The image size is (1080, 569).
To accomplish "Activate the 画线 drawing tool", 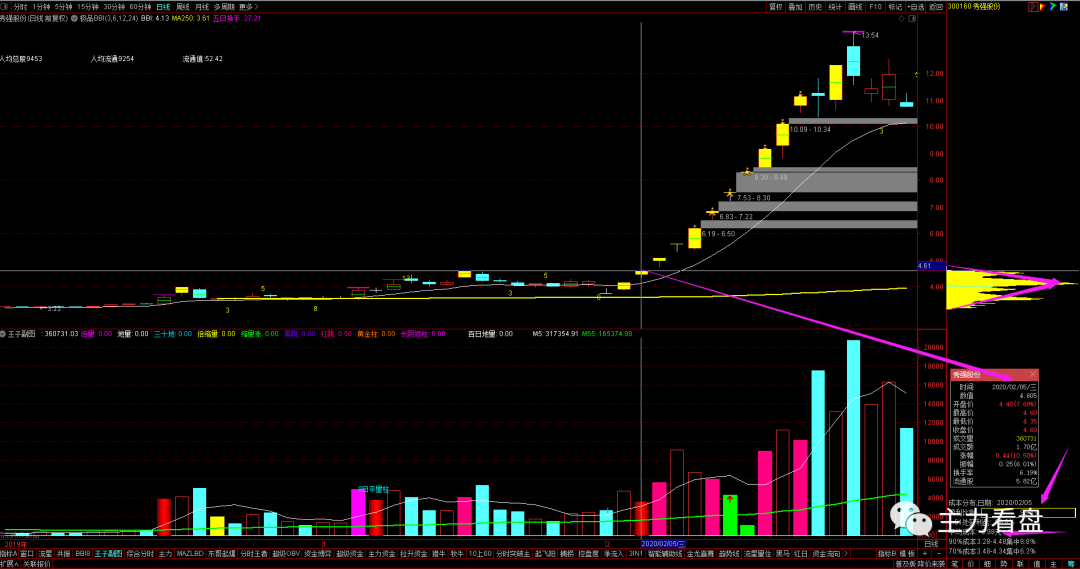I will point(855,7).
